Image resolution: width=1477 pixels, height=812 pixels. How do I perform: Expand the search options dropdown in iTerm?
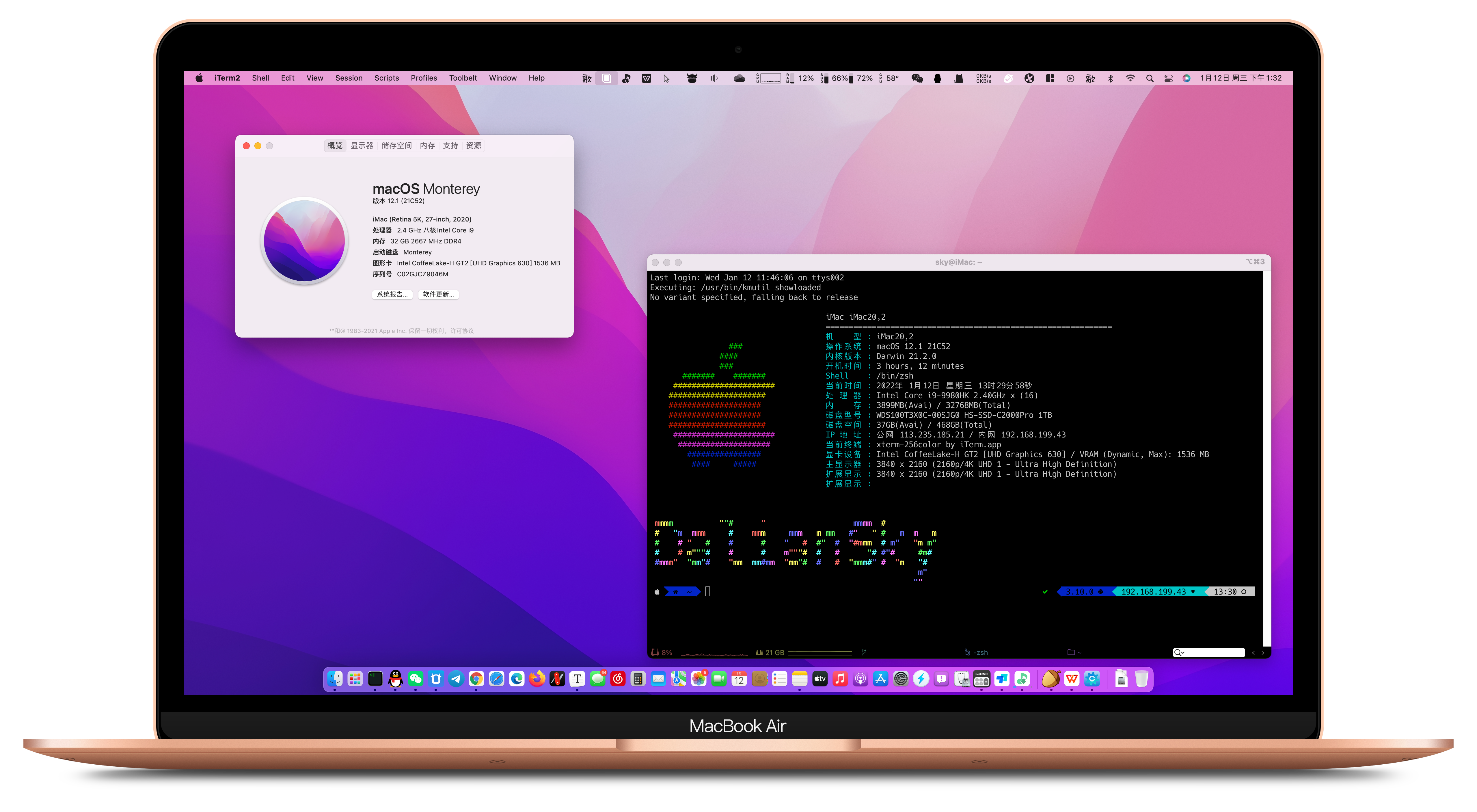tap(1179, 653)
